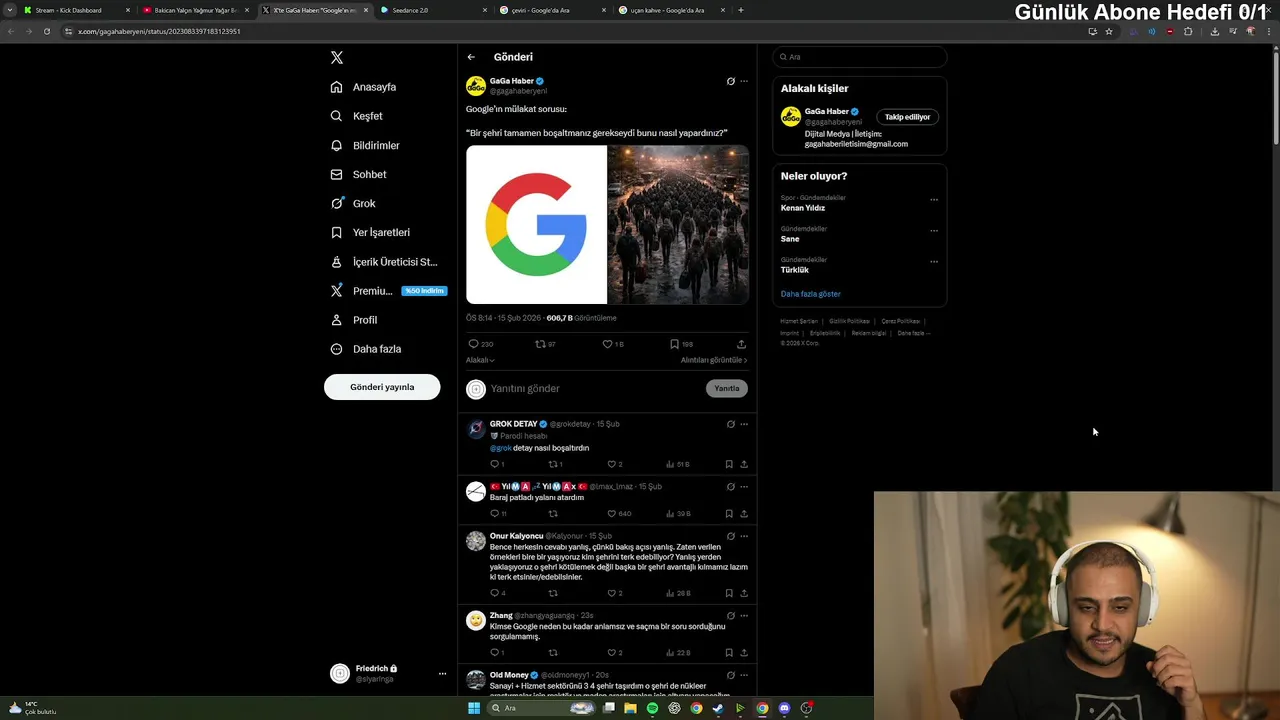The height and width of the screenshot is (720, 1280).
Task: Expand the Daha fazla sidebar menu
Action: click(x=366, y=349)
